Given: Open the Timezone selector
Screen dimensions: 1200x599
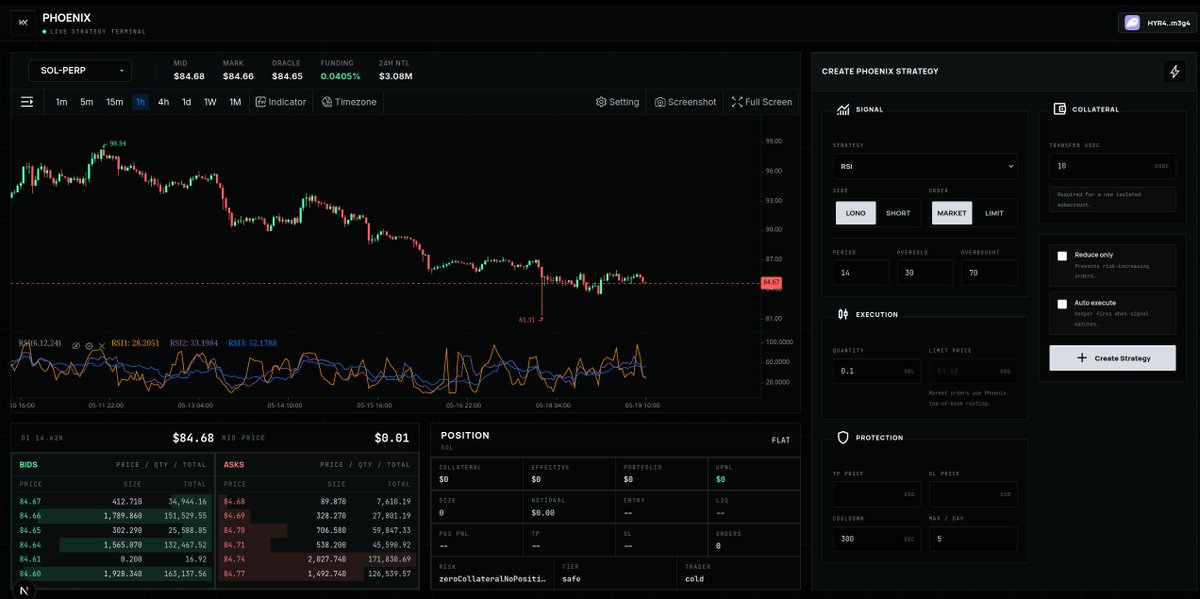Looking at the screenshot, I should pos(349,102).
